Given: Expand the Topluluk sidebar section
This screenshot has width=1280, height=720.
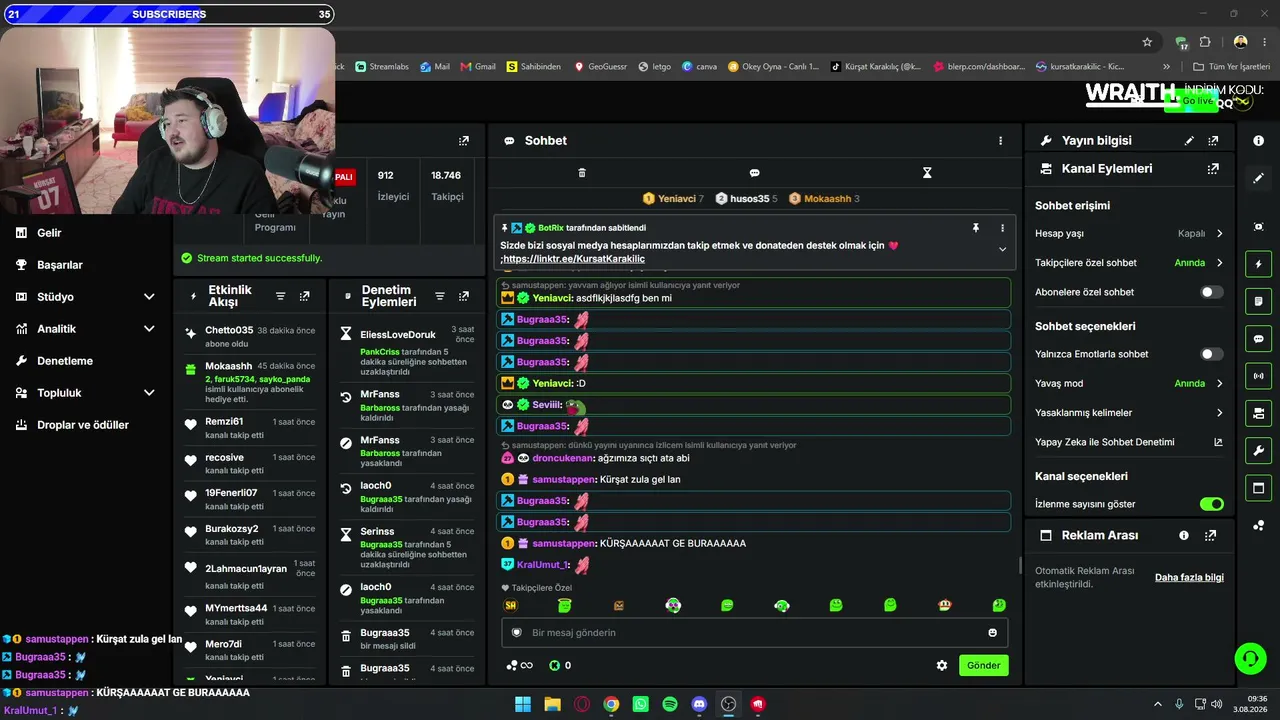Looking at the screenshot, I should pyautogui.click(x=149, y=393).
